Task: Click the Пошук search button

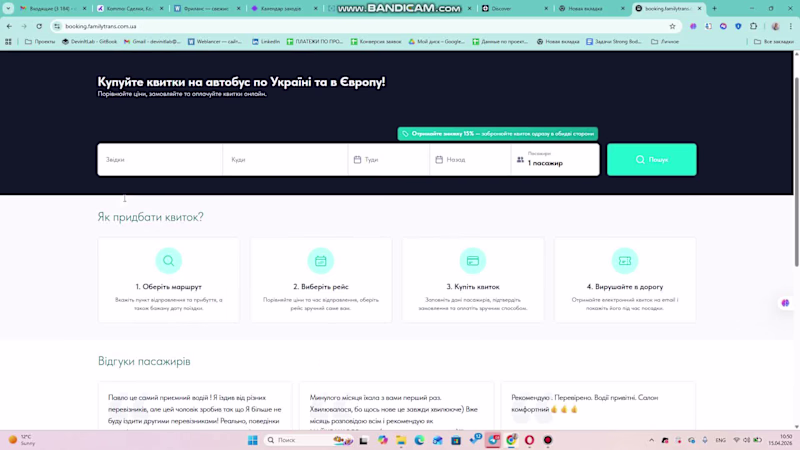Action: 652,160
